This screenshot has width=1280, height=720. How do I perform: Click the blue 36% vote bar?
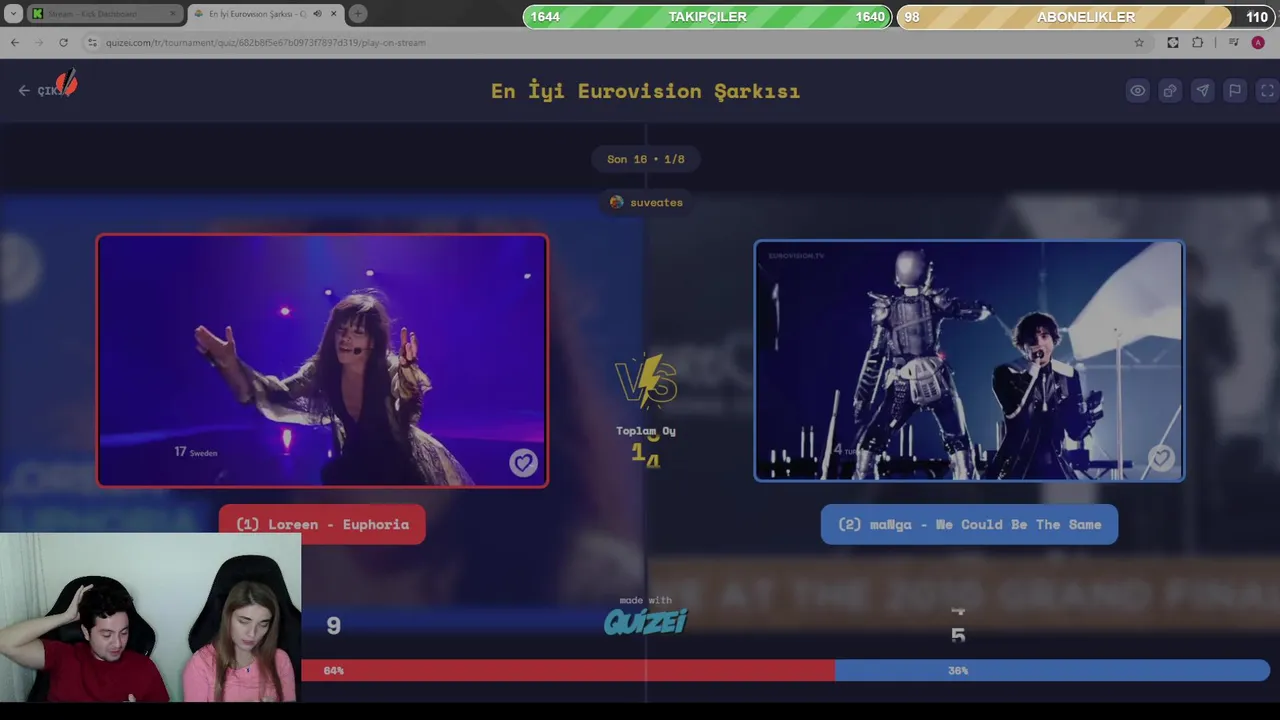(1052, 671)
